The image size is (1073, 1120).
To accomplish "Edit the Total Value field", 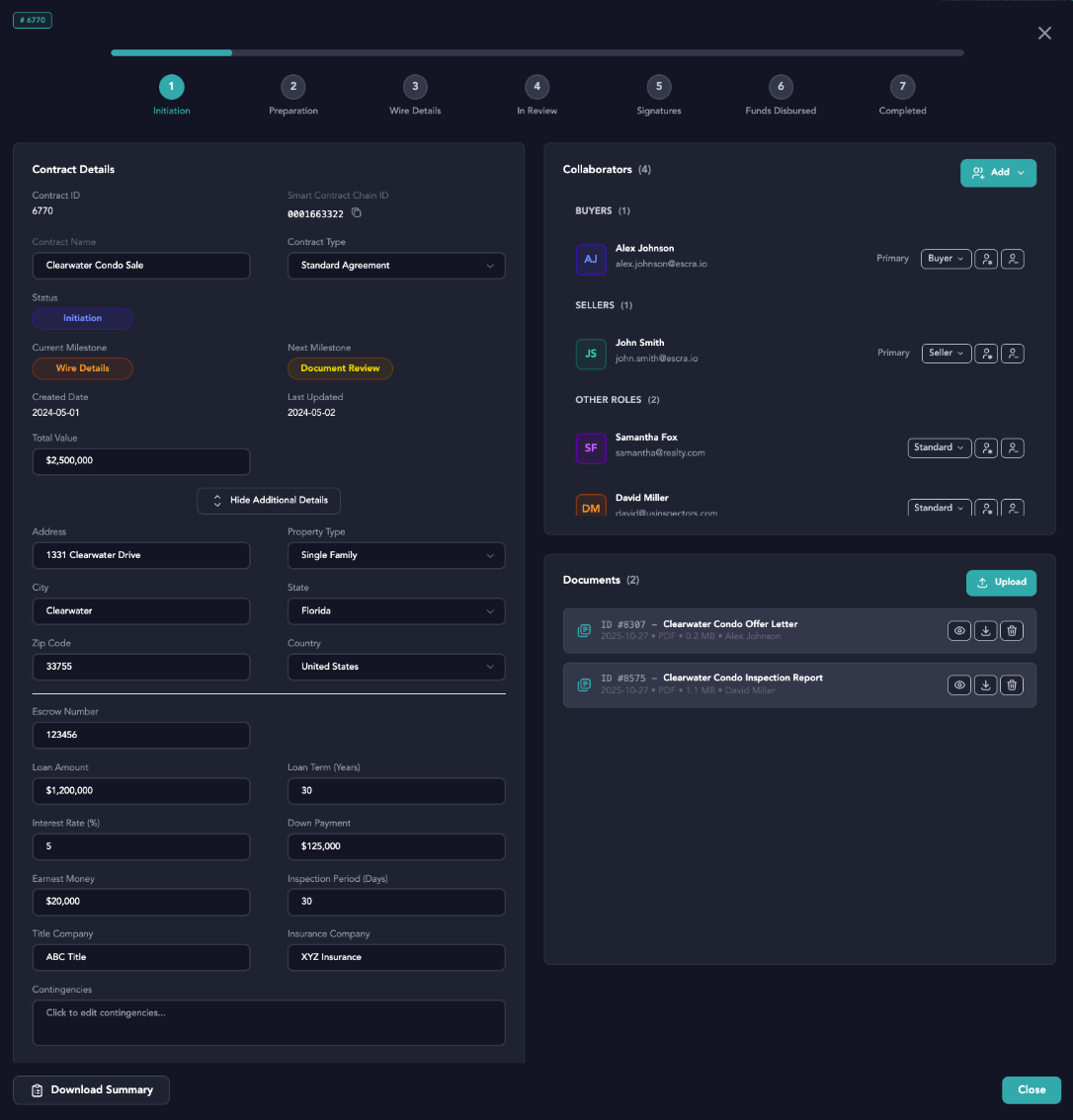I will point(140,461).
